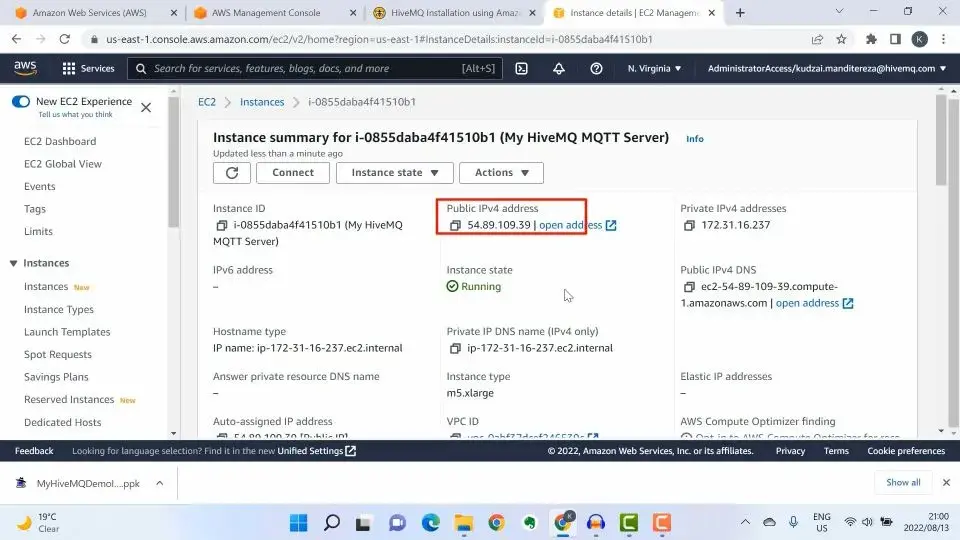This screenshot has height=540, width=960.
Task: Collapse the Instances sidebar section
Action: click(13, 263)
